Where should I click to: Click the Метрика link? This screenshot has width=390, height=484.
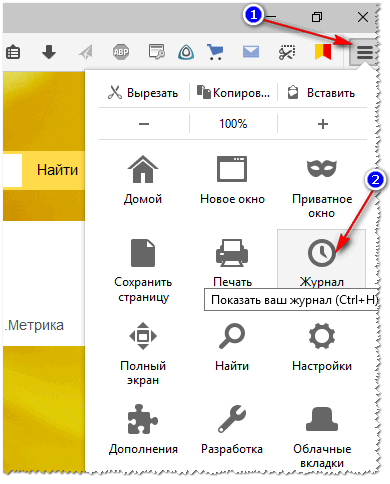(35, 325)
